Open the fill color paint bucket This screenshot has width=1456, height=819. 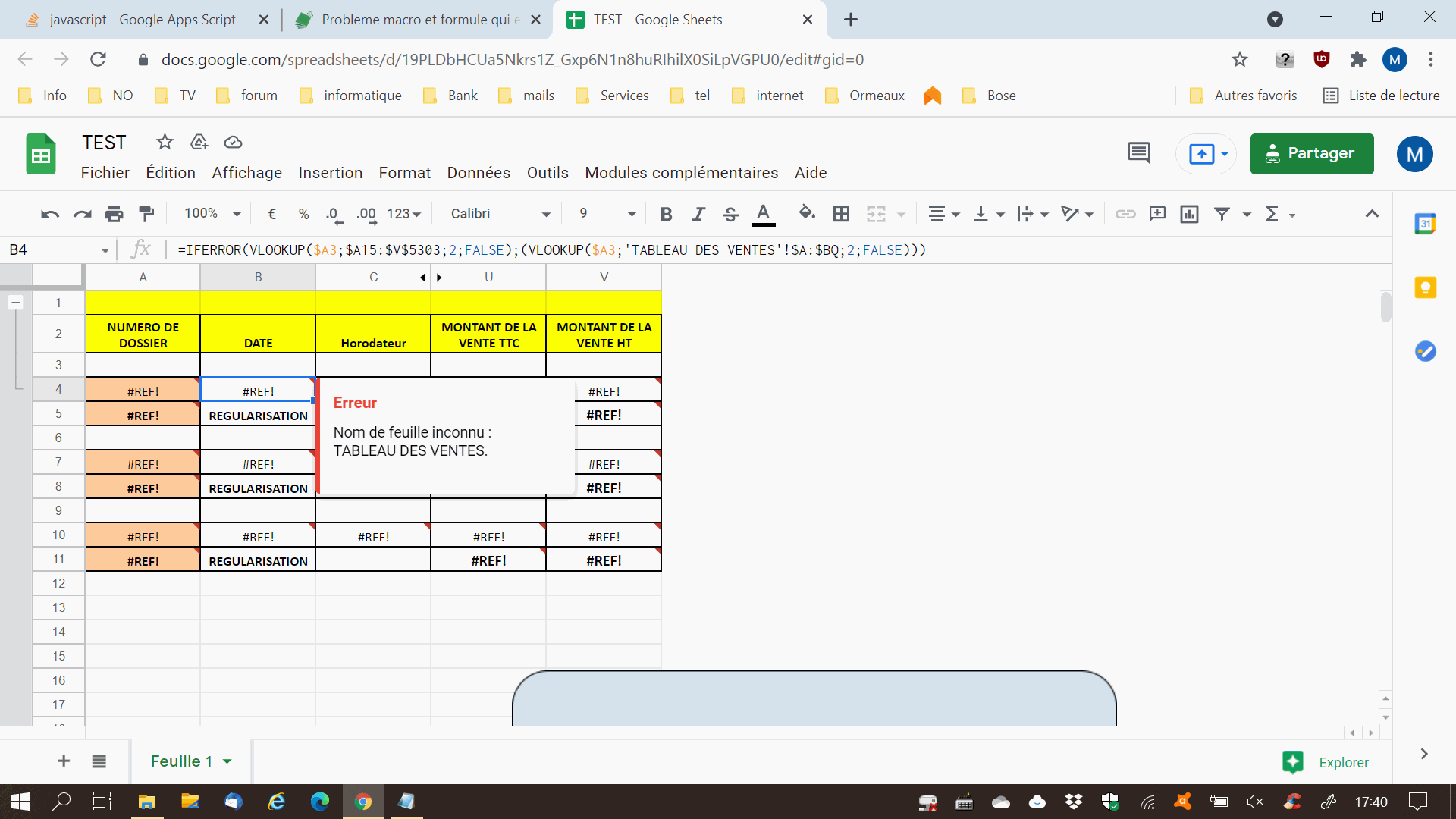[x=807, y=213]
